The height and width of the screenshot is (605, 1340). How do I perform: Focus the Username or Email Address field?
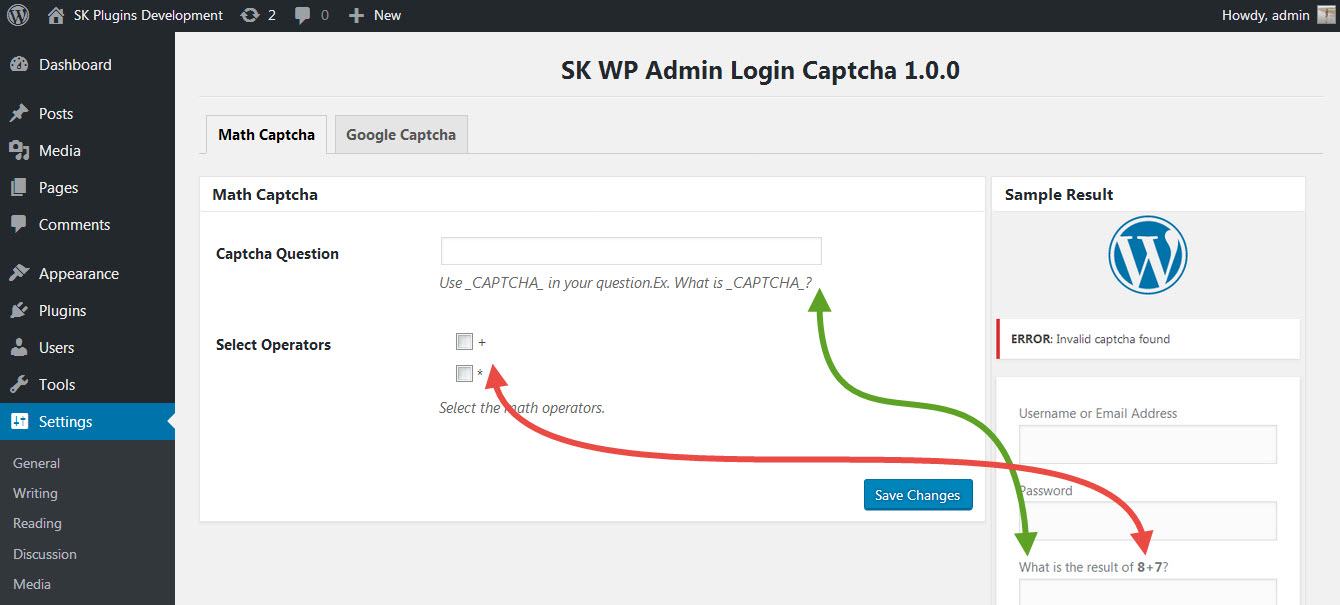pos(1148,444)
